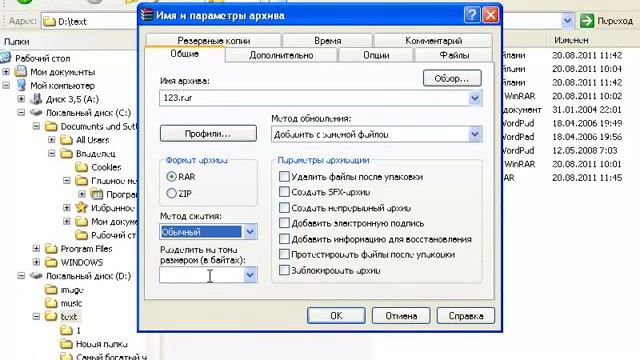The image size is (640, 360).
Task: Collapse the Локальный диск (C:) node
Action: coord(21,112)
